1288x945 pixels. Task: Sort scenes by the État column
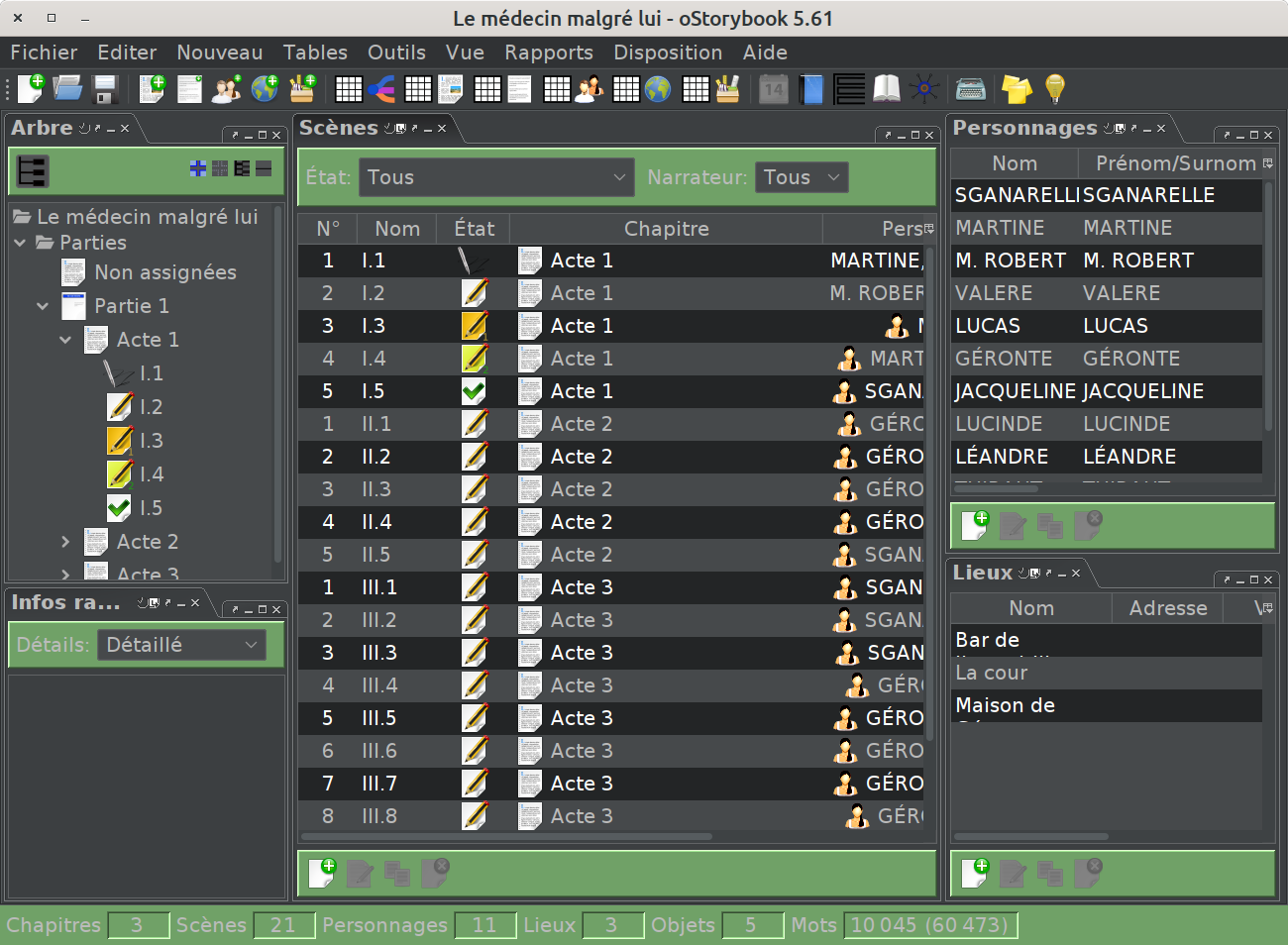(x=475, y=229)
